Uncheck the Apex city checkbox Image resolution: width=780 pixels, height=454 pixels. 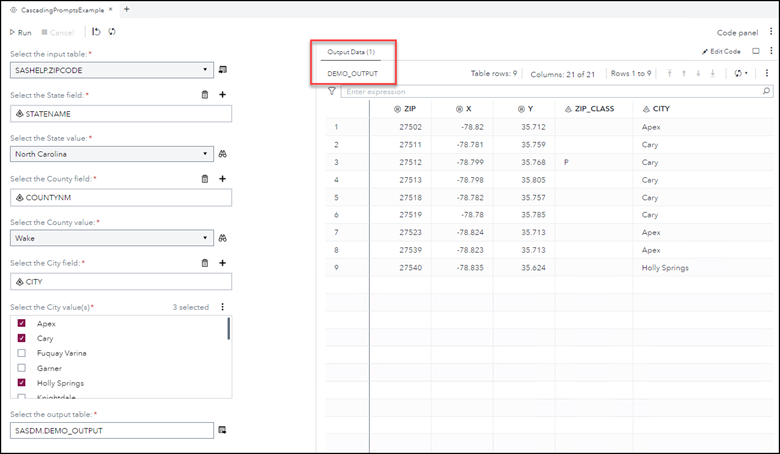coord(21,323)
